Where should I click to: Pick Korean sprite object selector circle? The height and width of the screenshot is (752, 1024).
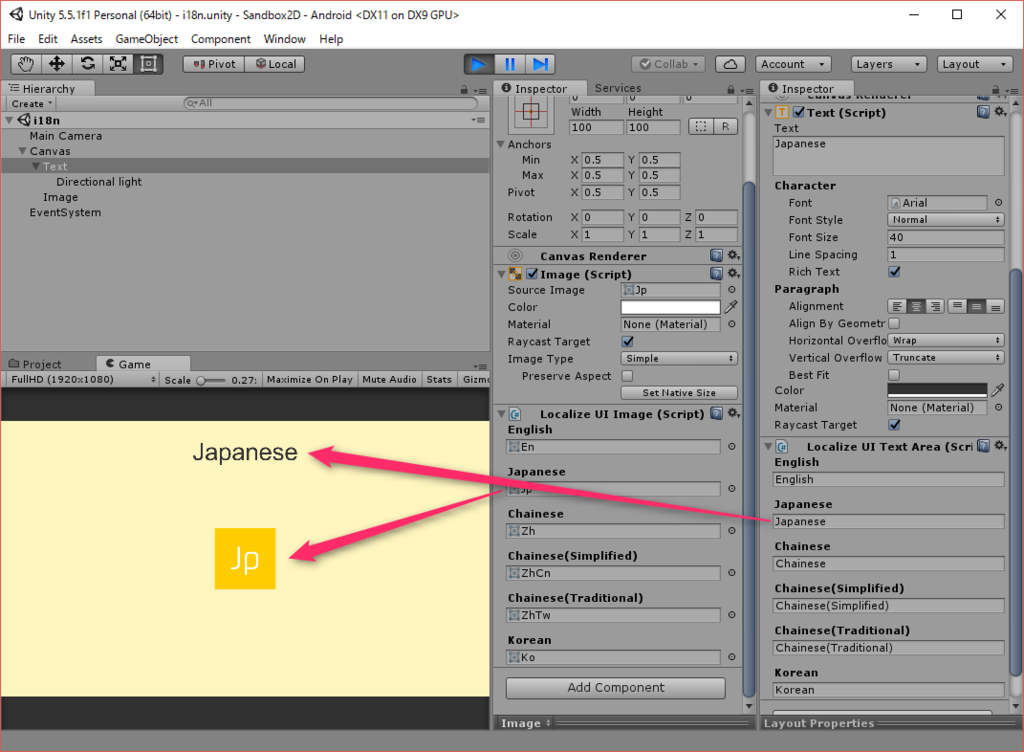click(x=731, y=657)
